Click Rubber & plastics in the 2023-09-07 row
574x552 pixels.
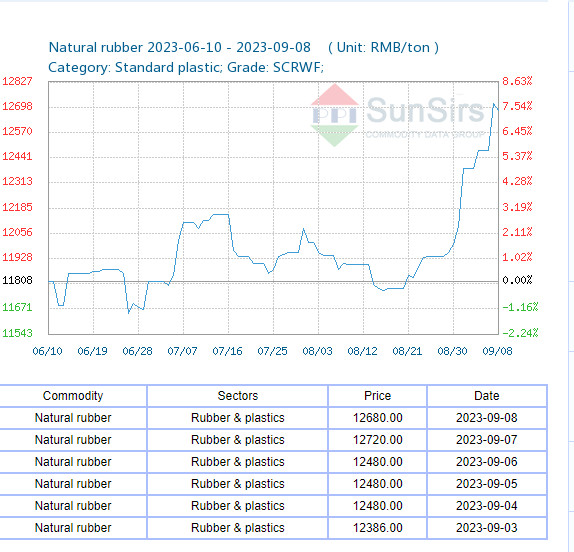(x=238, y=440)
